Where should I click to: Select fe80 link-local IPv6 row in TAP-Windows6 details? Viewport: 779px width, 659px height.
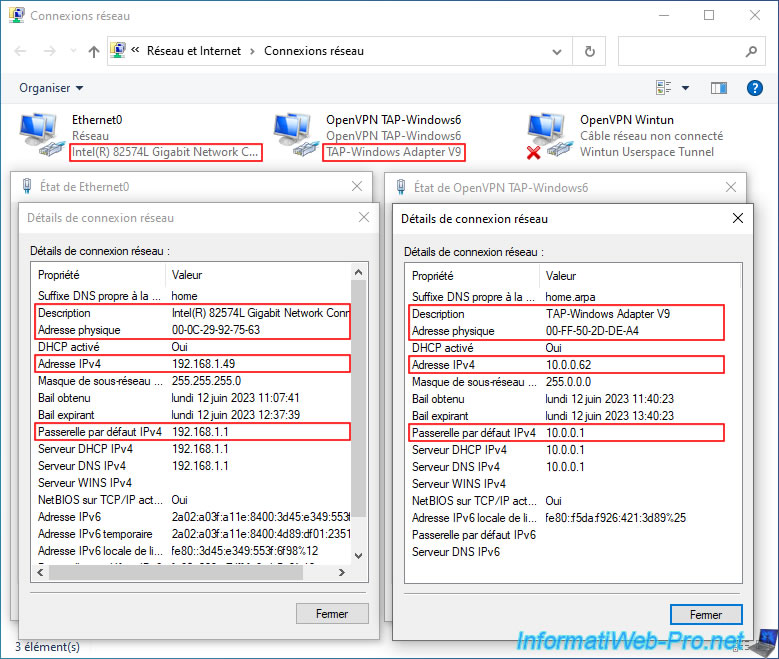[566, 518]
